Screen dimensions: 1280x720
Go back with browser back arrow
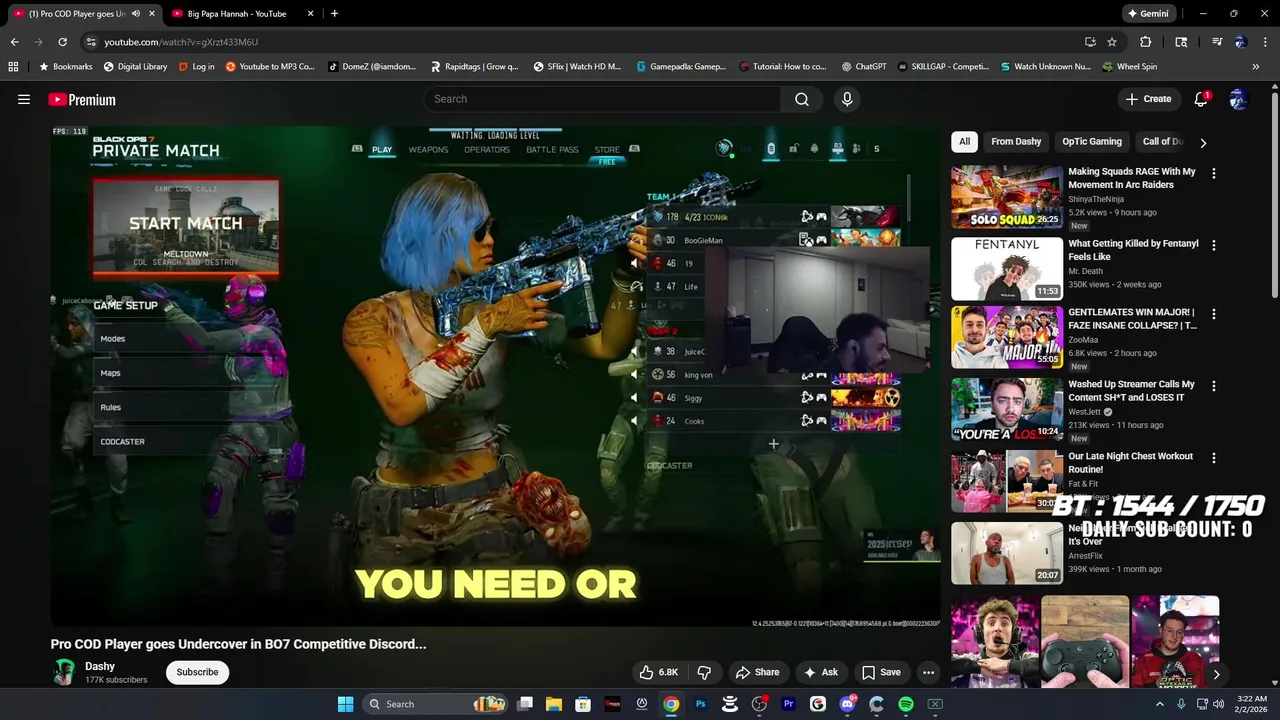14,42
